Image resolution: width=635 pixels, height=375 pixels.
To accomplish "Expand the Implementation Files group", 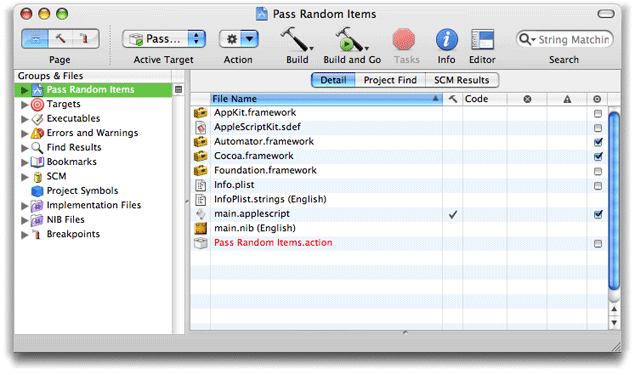I will pos(24,206).
